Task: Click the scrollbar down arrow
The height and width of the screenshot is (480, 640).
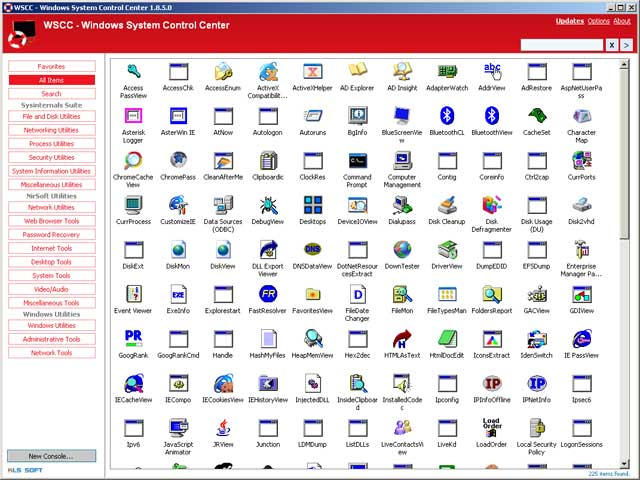Action: [624, 464]
